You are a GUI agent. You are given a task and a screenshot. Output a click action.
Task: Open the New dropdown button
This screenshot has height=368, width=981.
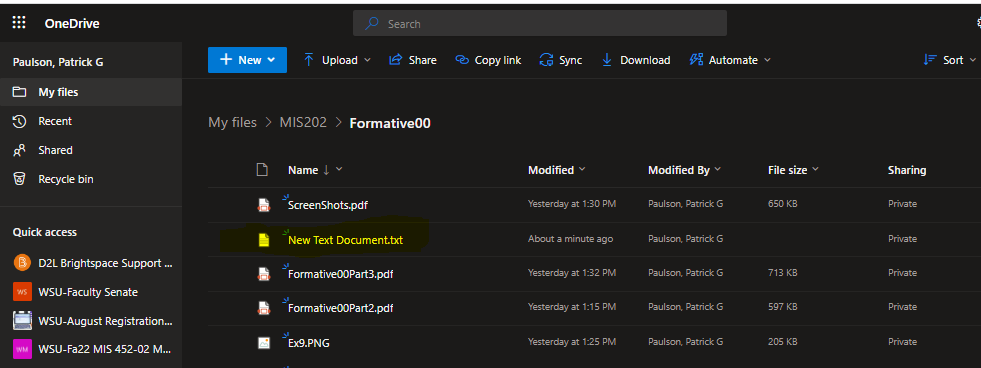click(x=247, y=60)
